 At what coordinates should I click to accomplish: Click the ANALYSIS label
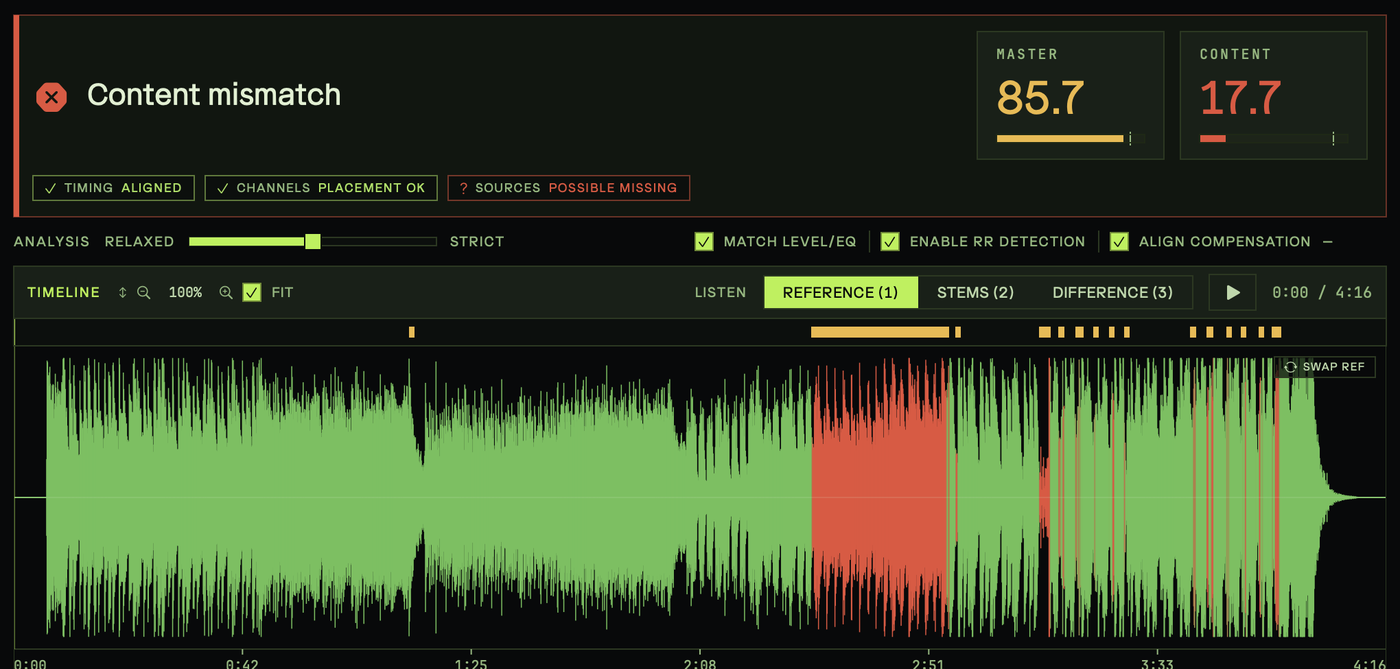[52, 241]
